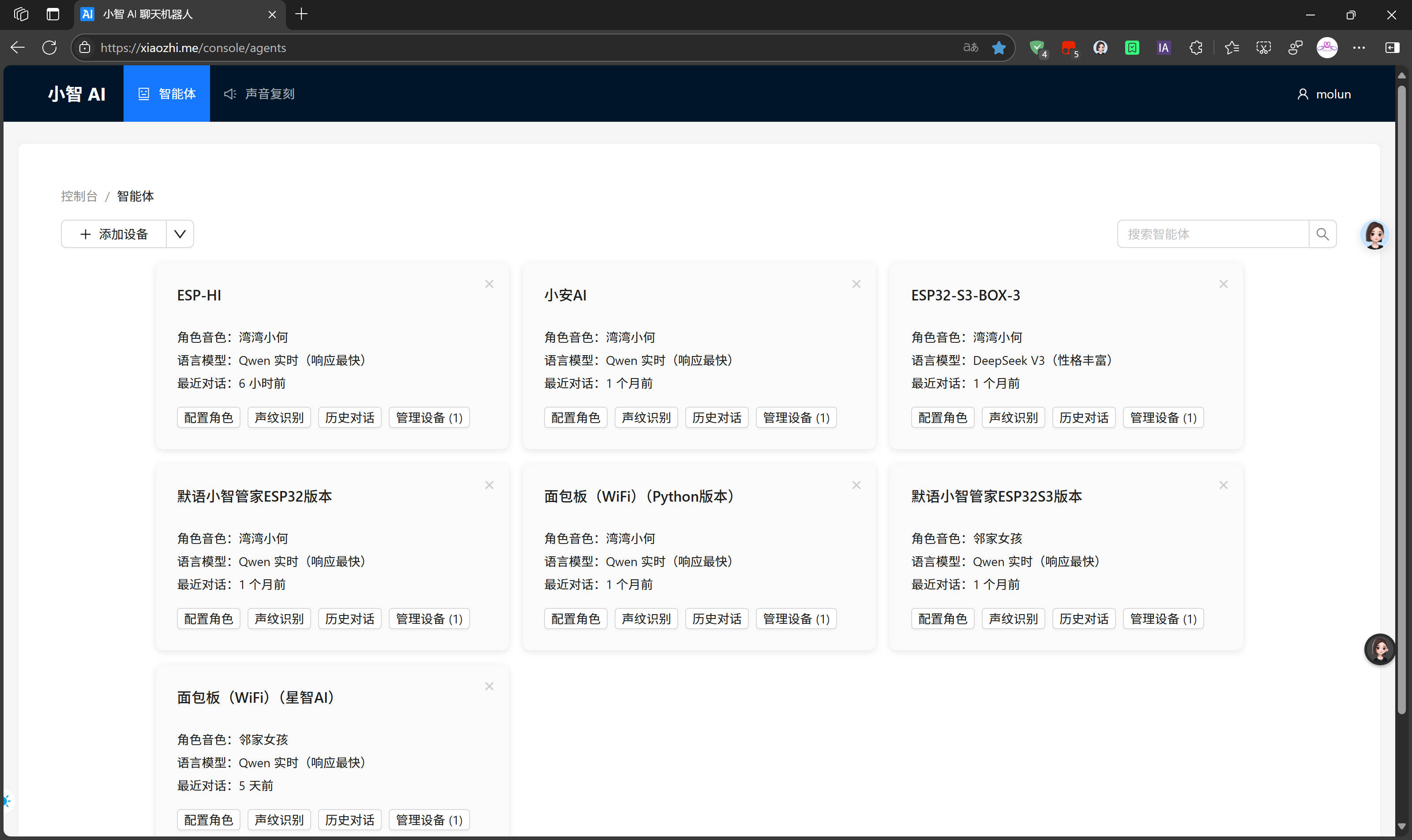This screenshot has width=1412, height=840.
Task: Remove the 面包板（WiFi）（Python版本） card
Action: pos(856,485)
